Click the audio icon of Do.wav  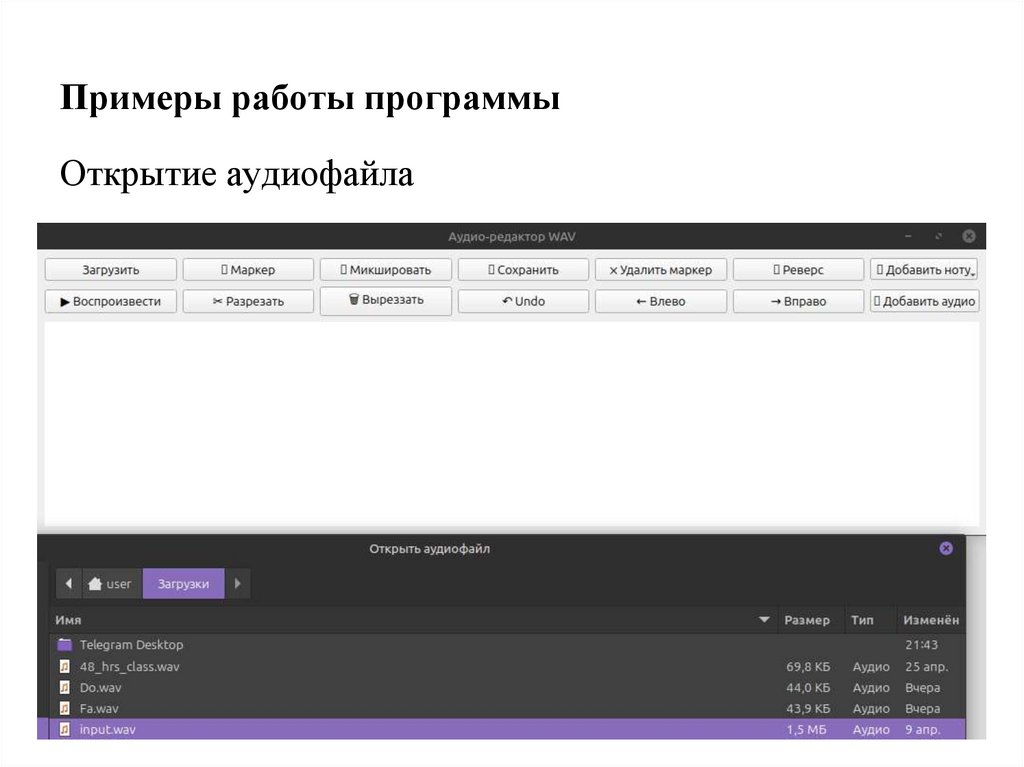coord(64,687)
